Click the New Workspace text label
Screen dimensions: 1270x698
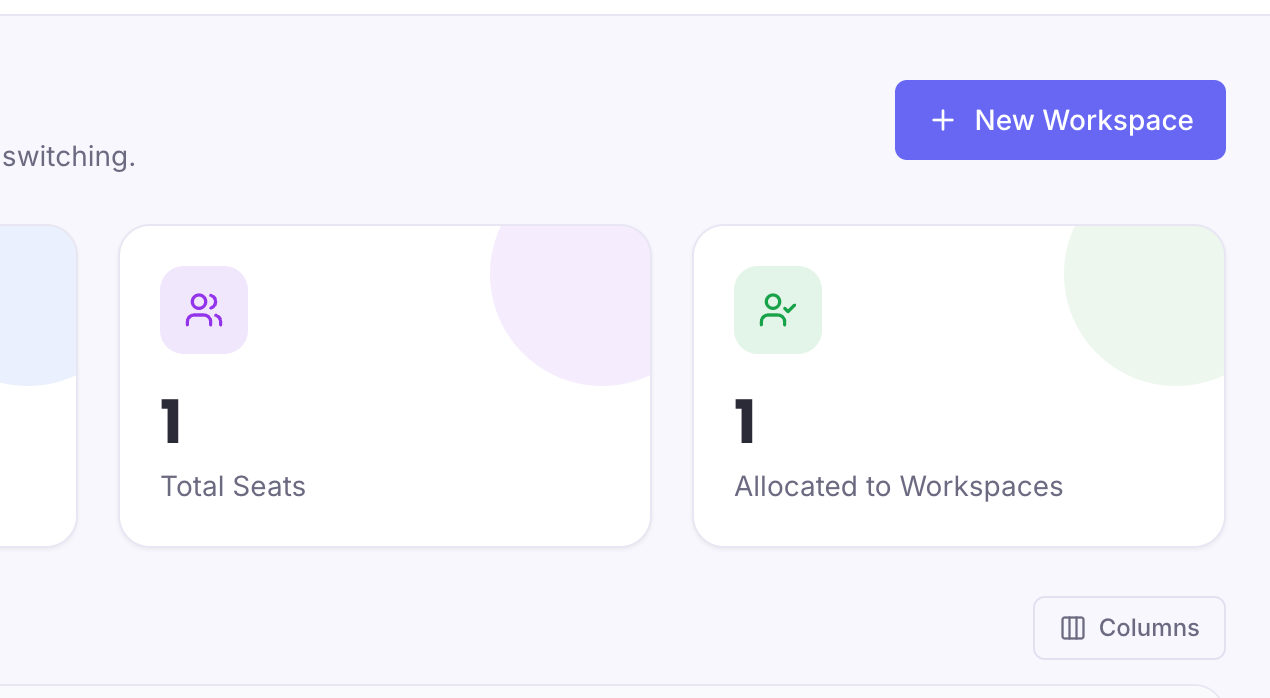1084,120
